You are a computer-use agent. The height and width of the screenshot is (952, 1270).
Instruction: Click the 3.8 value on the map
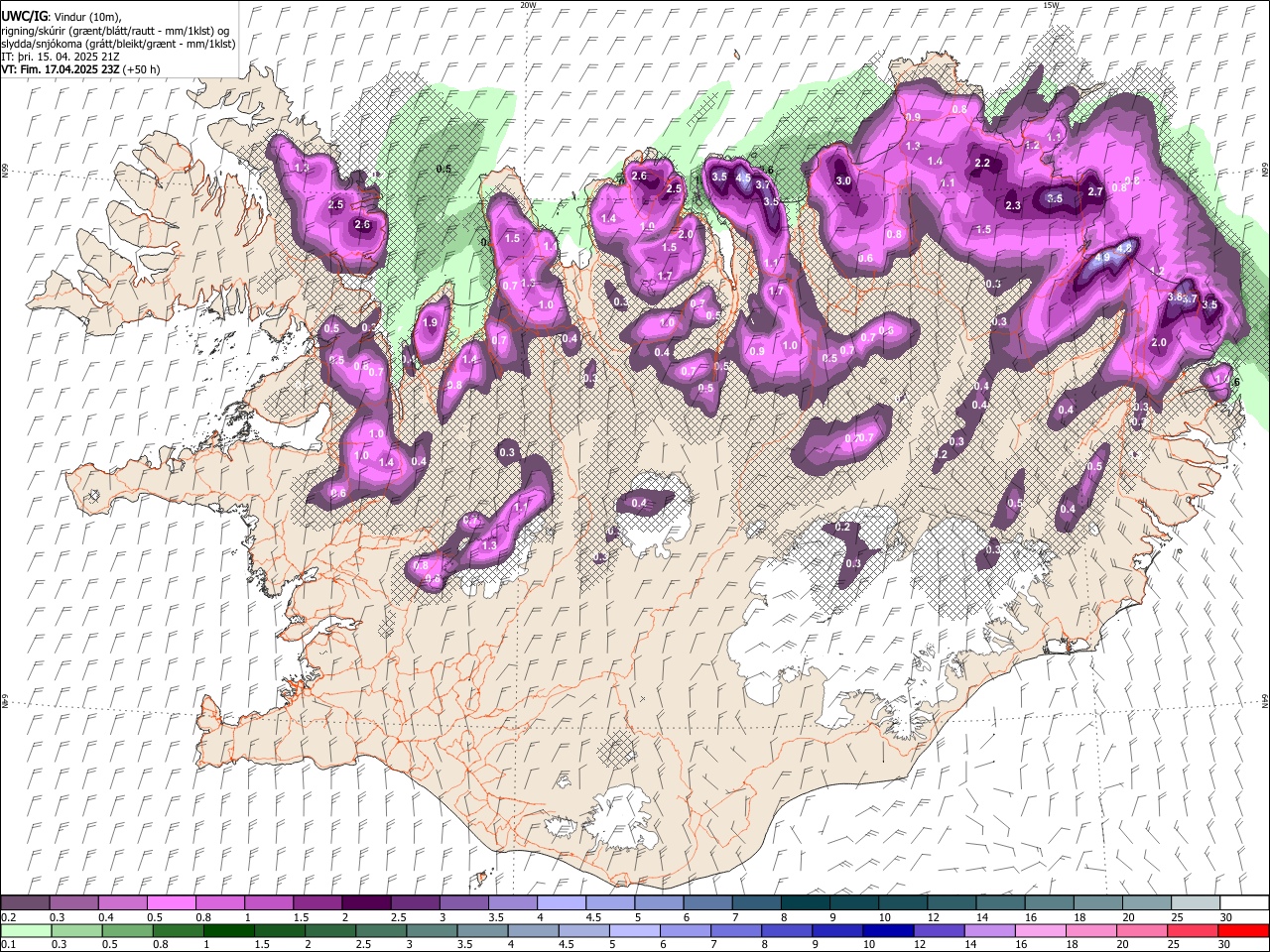point(1175,296)
